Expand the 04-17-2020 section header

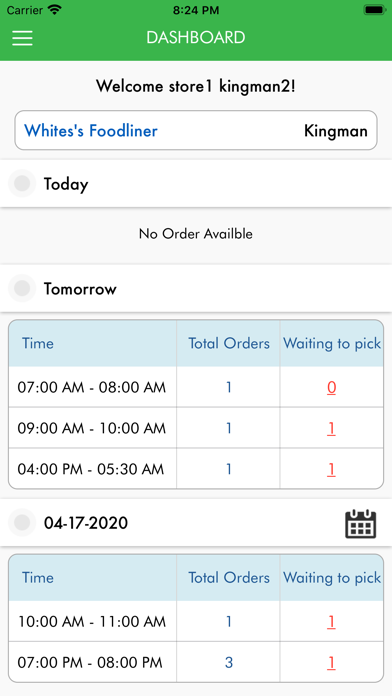click(196, 523)
